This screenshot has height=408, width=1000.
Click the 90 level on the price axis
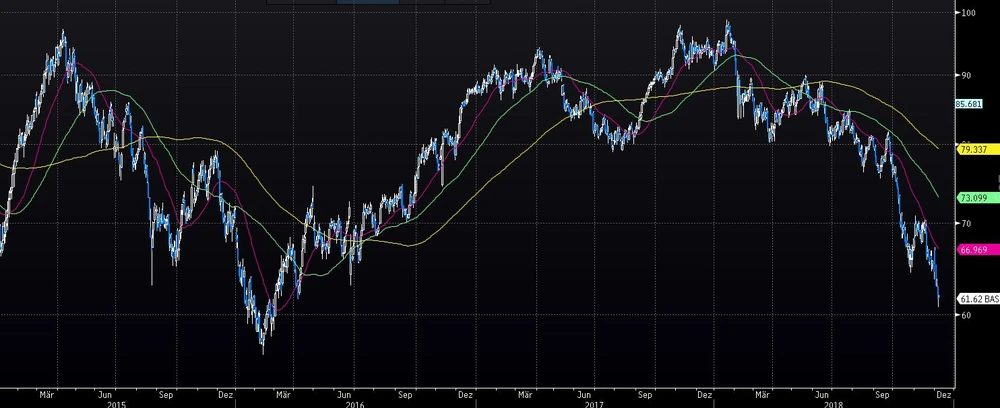click(x=966, y=75)
